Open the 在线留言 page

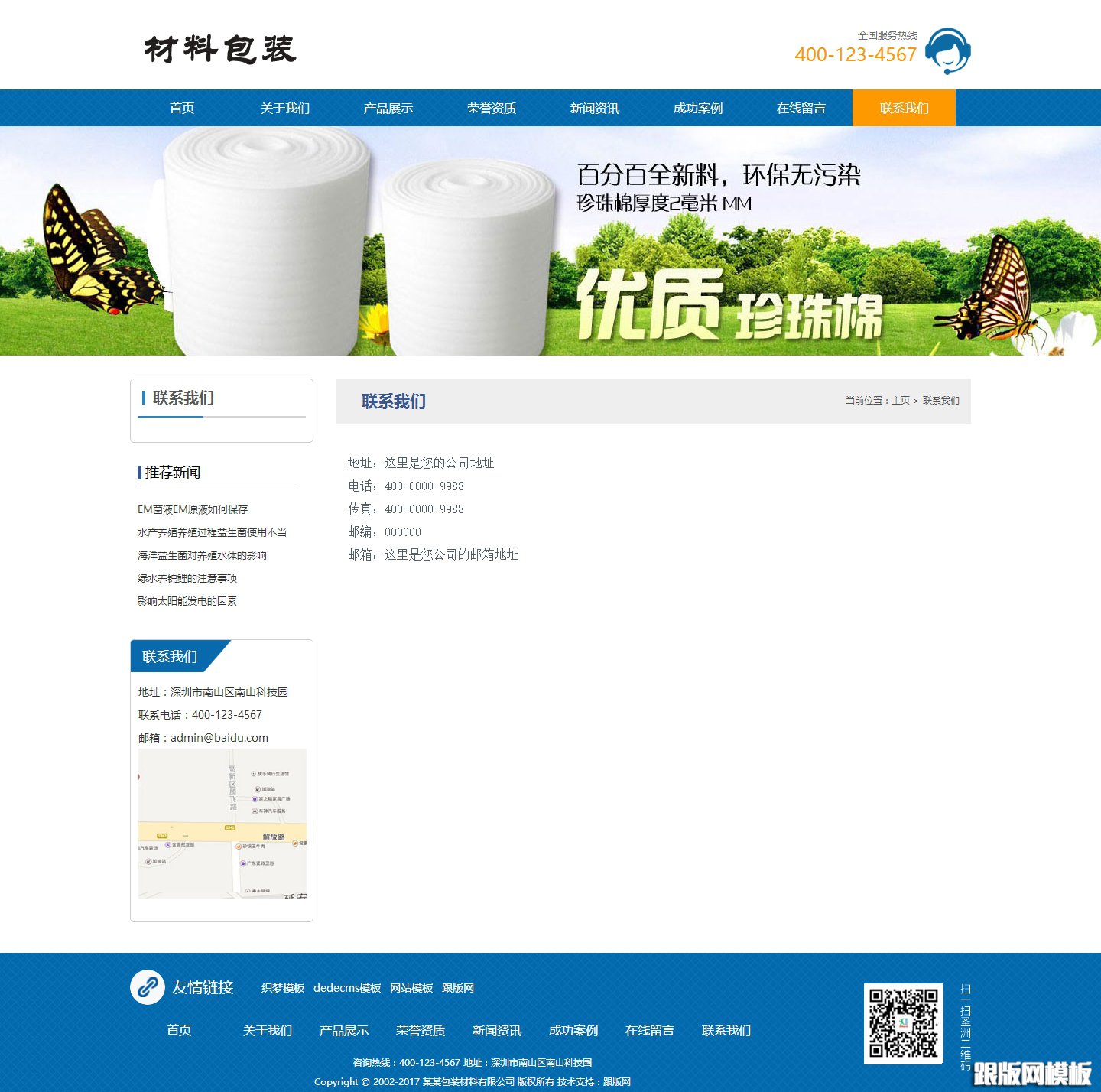point(801,107)
